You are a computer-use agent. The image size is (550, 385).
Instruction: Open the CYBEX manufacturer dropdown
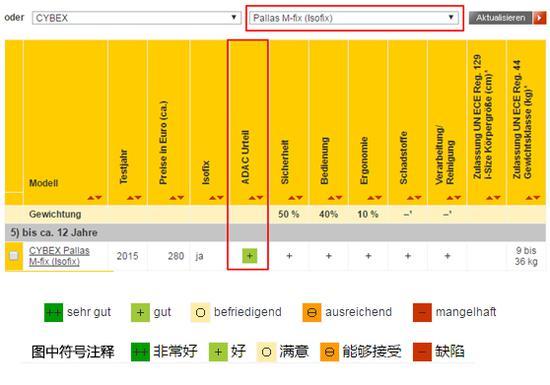(136, 18)
